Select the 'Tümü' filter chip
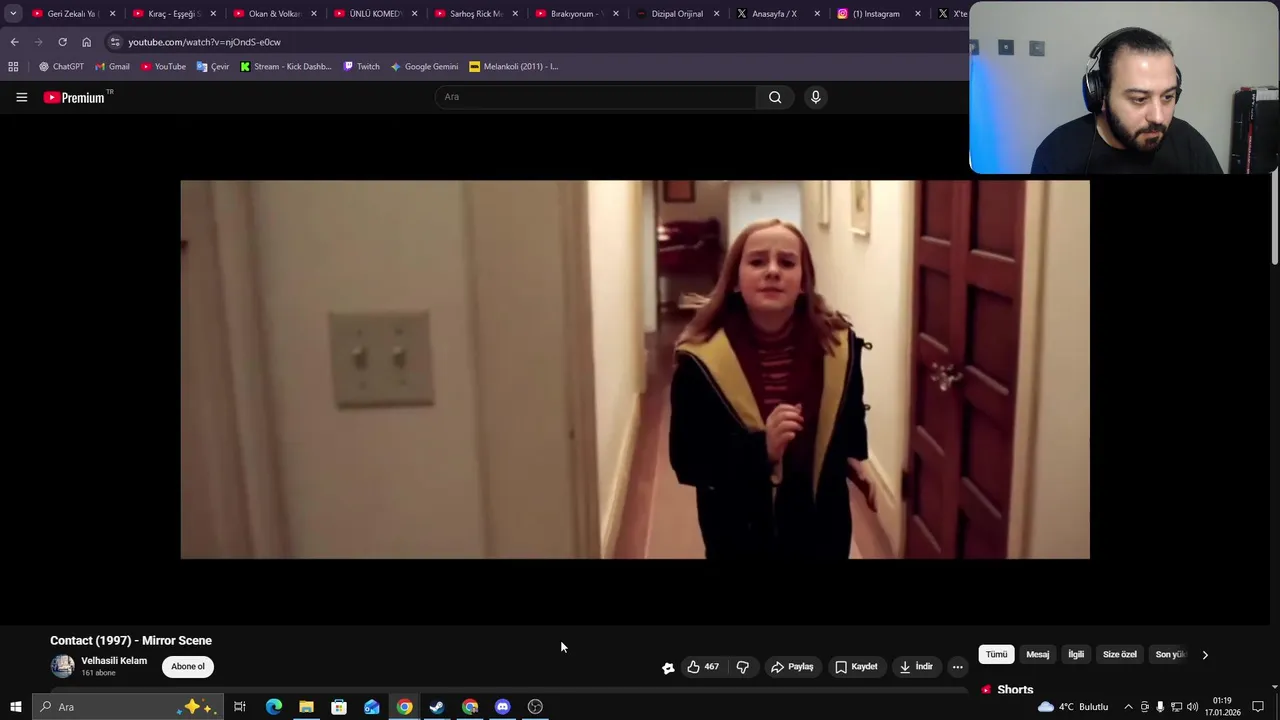Image resolution: width=1280 pixels, height=720 pixels. click(x=996, y=654)
